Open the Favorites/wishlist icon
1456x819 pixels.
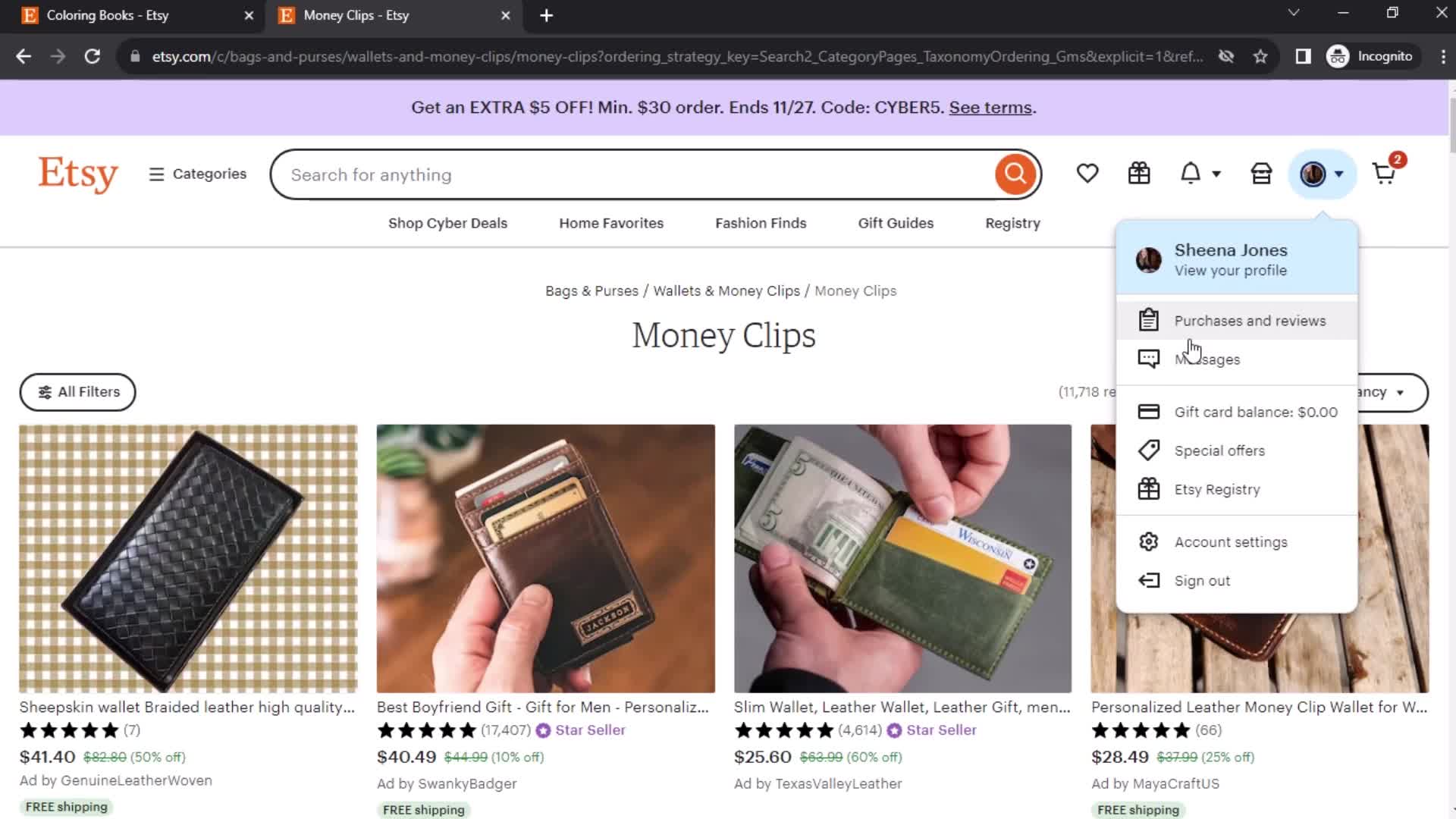point(1087,174)
